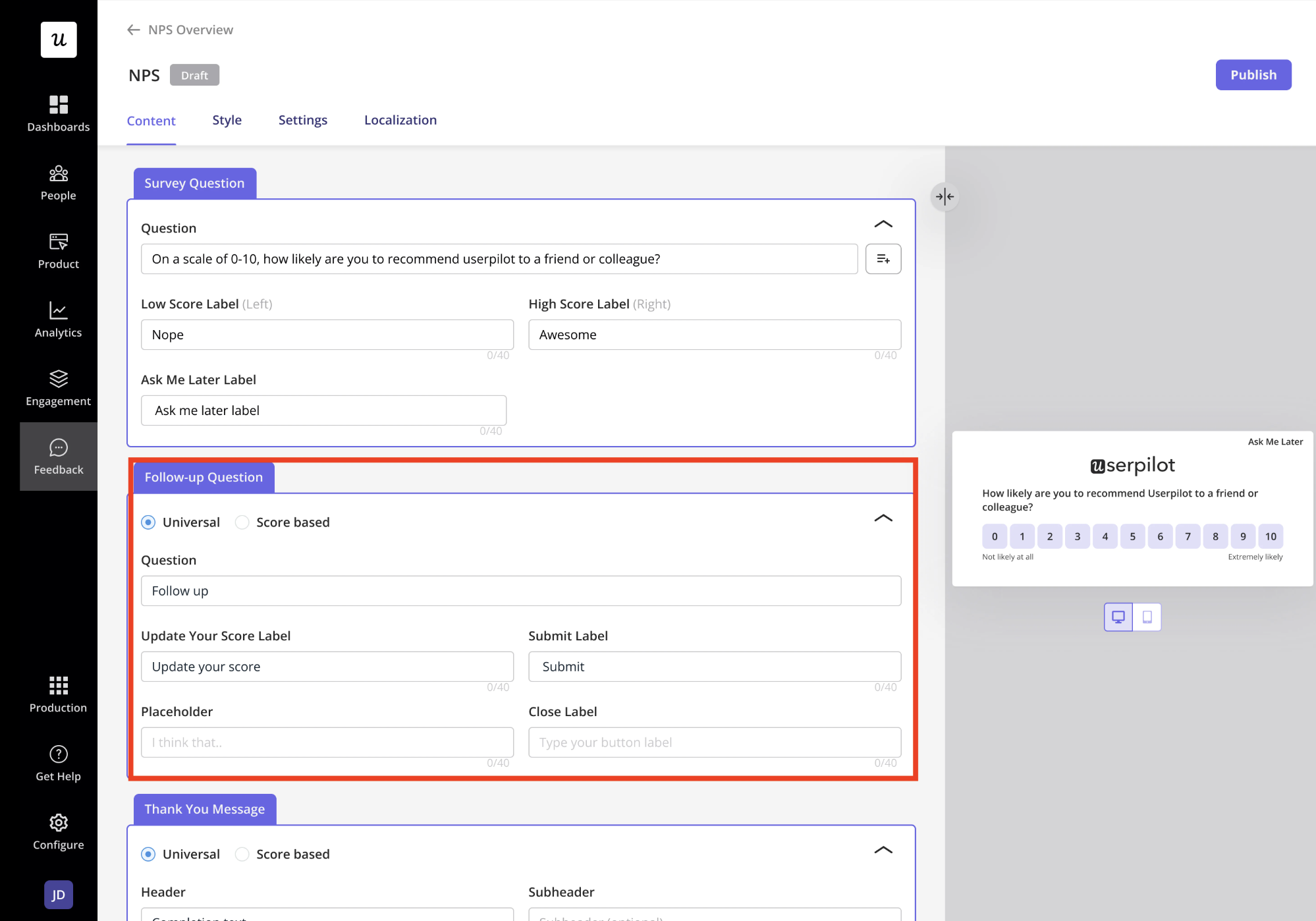
Task: Select score 1 in the preview
Action: 1022,536
